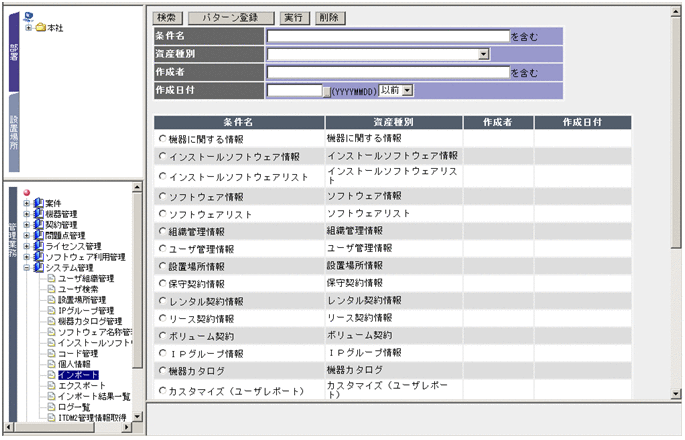Open インポート結果一覧 in the tree
The height and width of the screenshot is (440, 685).
coord(94,396)
